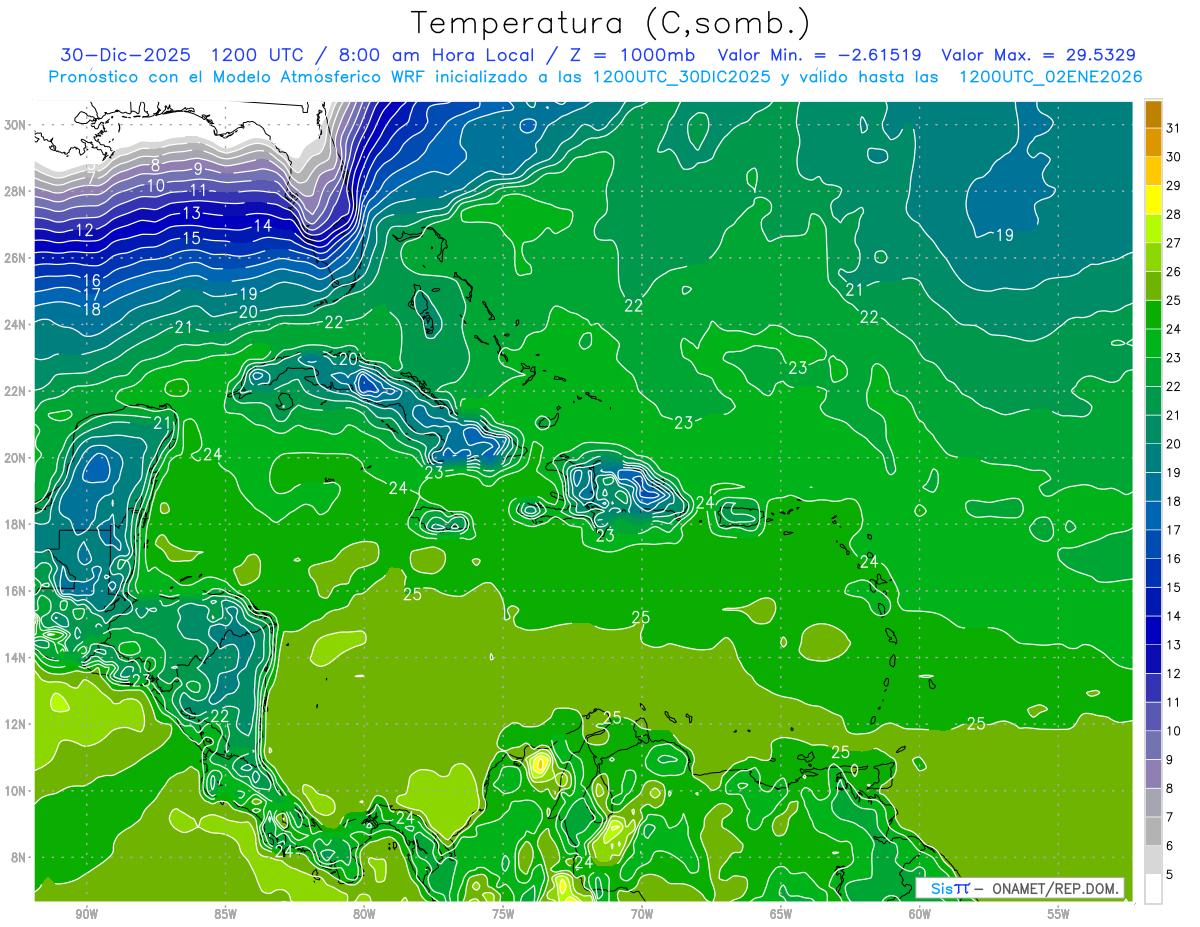Click the 17 contour label on the map
Viewport: 1200px width, 927px height.
click(91, 295)
